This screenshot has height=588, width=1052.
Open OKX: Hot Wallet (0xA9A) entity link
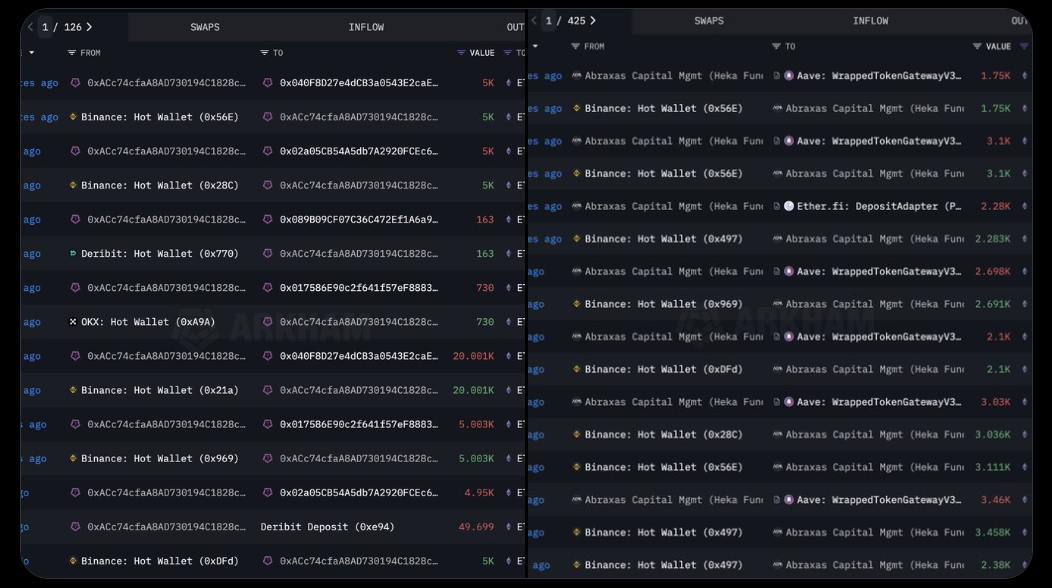point(148,322)
